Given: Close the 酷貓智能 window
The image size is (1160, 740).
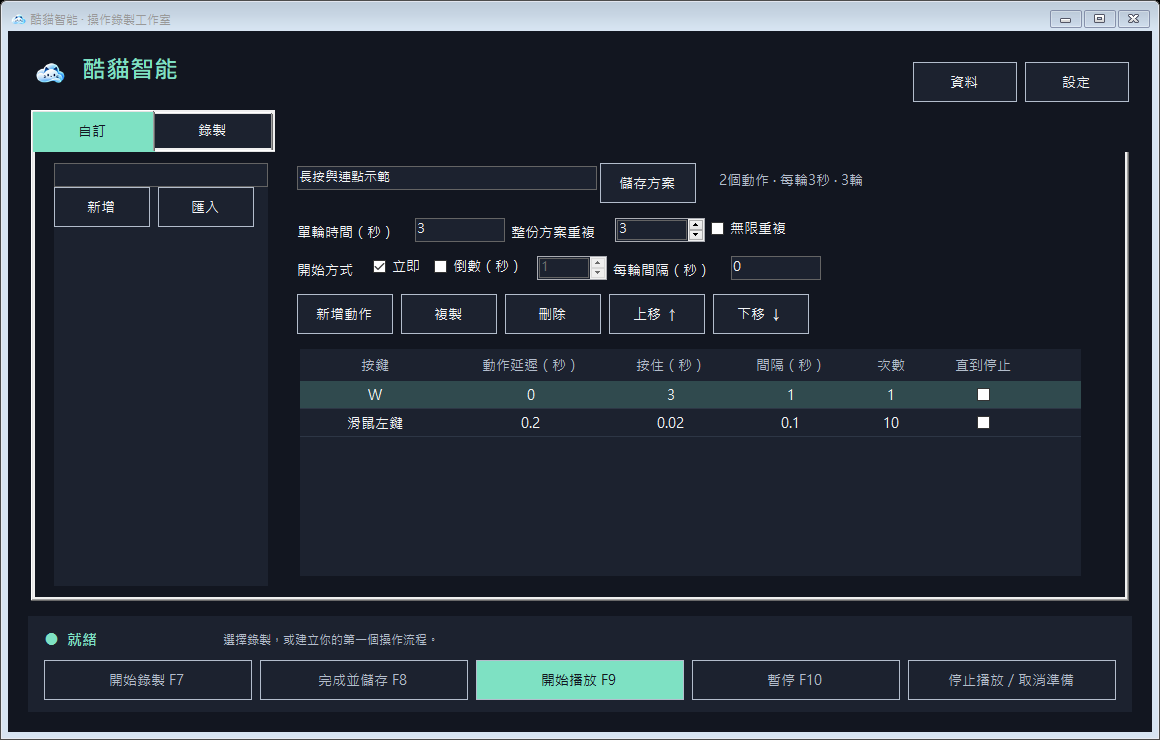Looking at the screenshot, I should click(x=1134, y=19).
